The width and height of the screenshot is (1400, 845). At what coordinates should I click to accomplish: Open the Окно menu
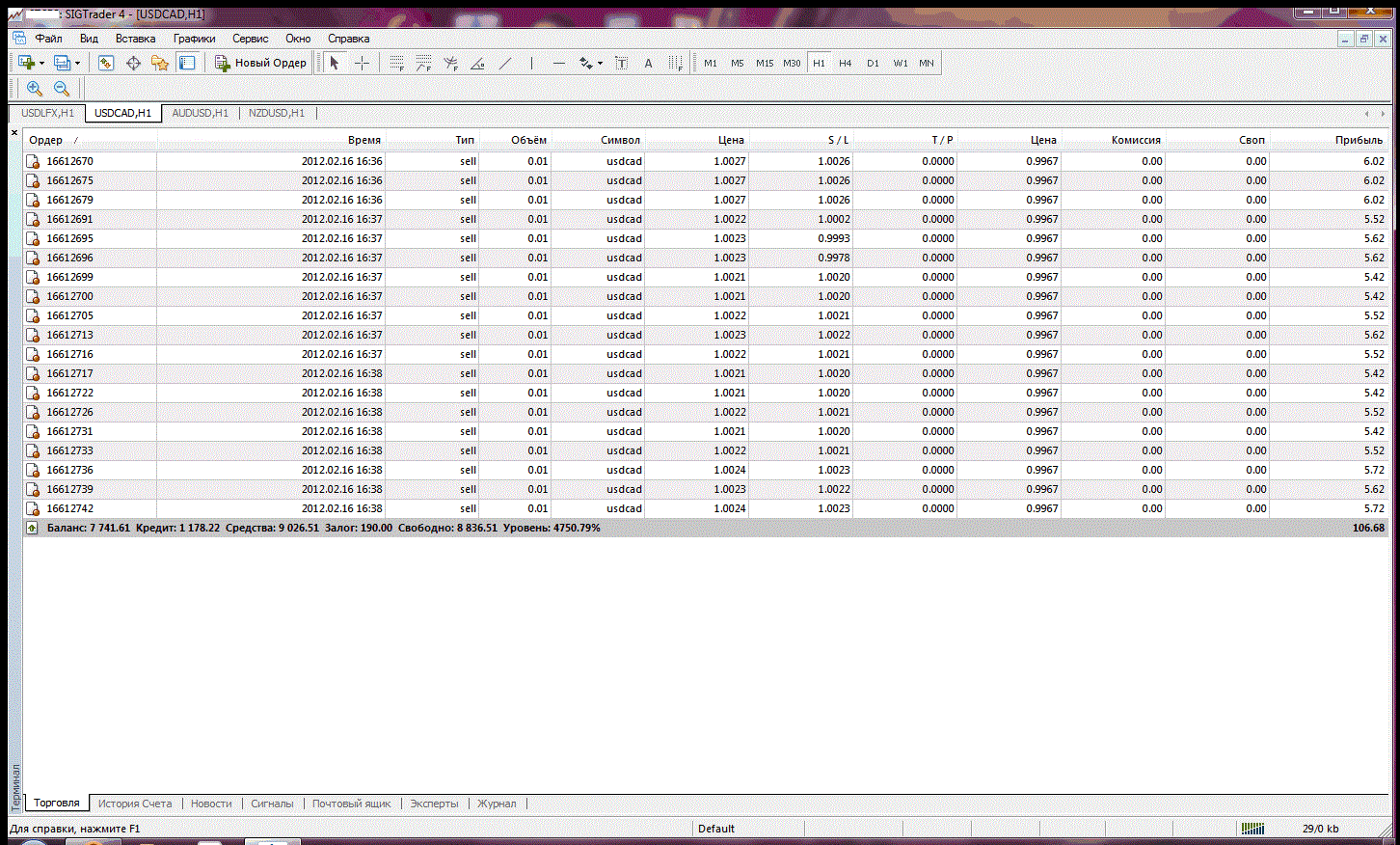pos(298,39)
